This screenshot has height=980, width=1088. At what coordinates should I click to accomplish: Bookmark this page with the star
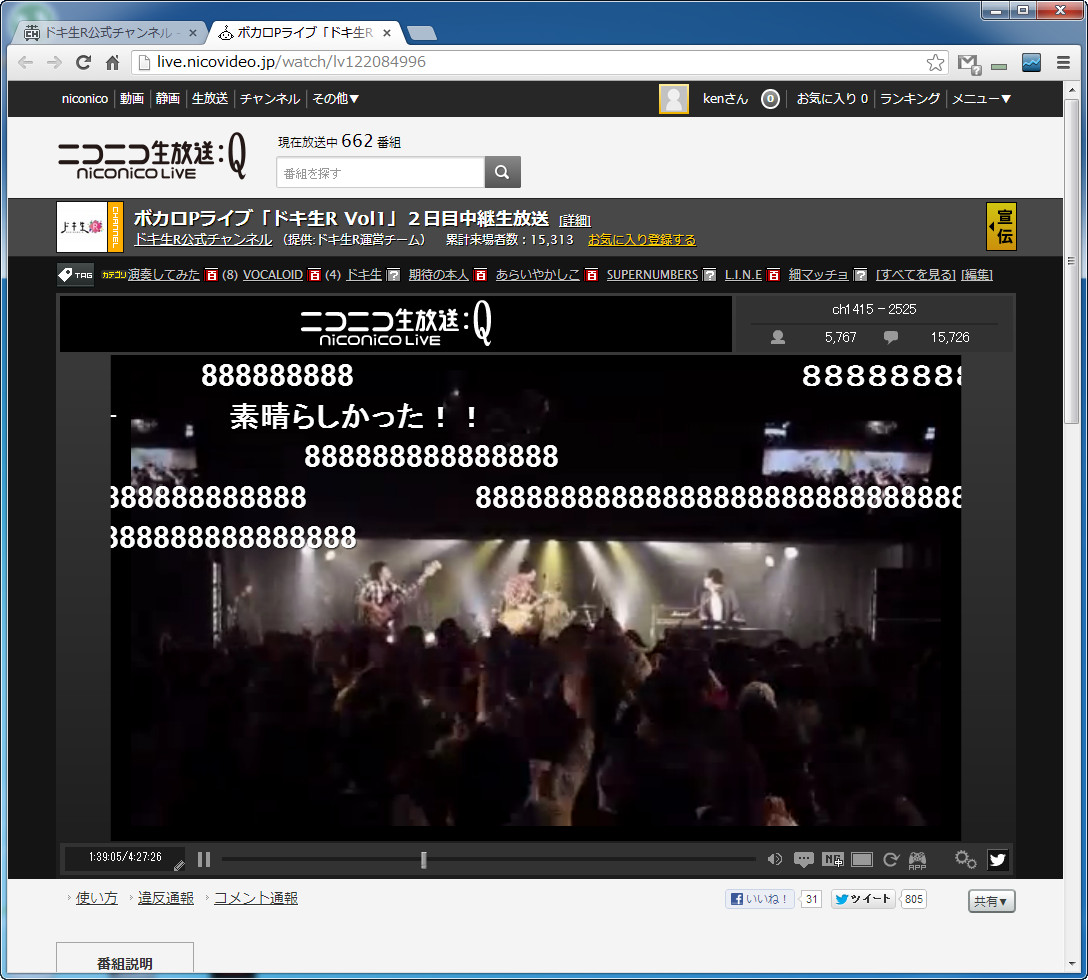[x=935, y=62]
